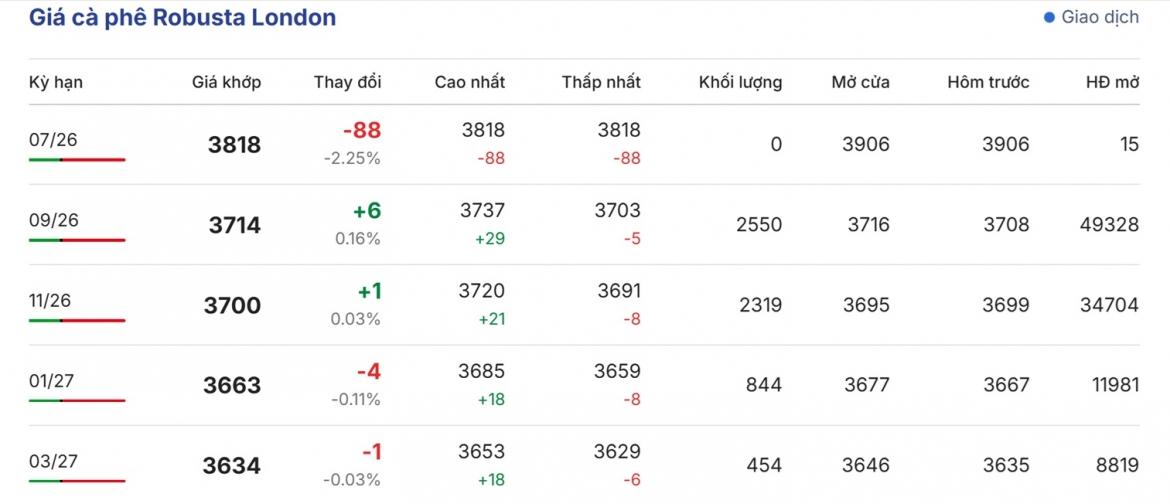
Task: Sort by Khối lượng column header
Action: tap(740, 82)
